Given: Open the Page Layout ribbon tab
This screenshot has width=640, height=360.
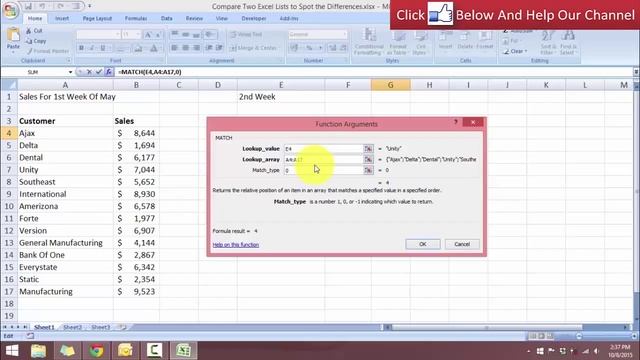Looking at the screenshot, I should 97,18.
